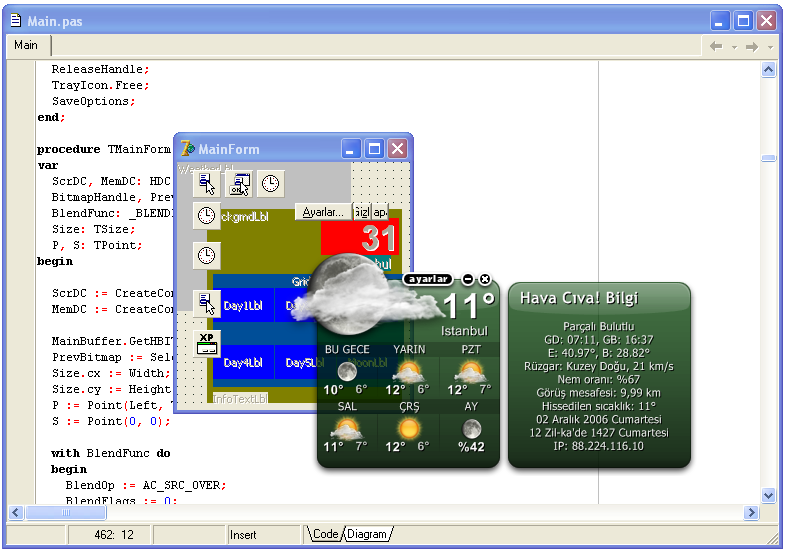788x553 pixels.
Task: Click the vertical scrollbar thumb in the editor
Action: (768, 158)
